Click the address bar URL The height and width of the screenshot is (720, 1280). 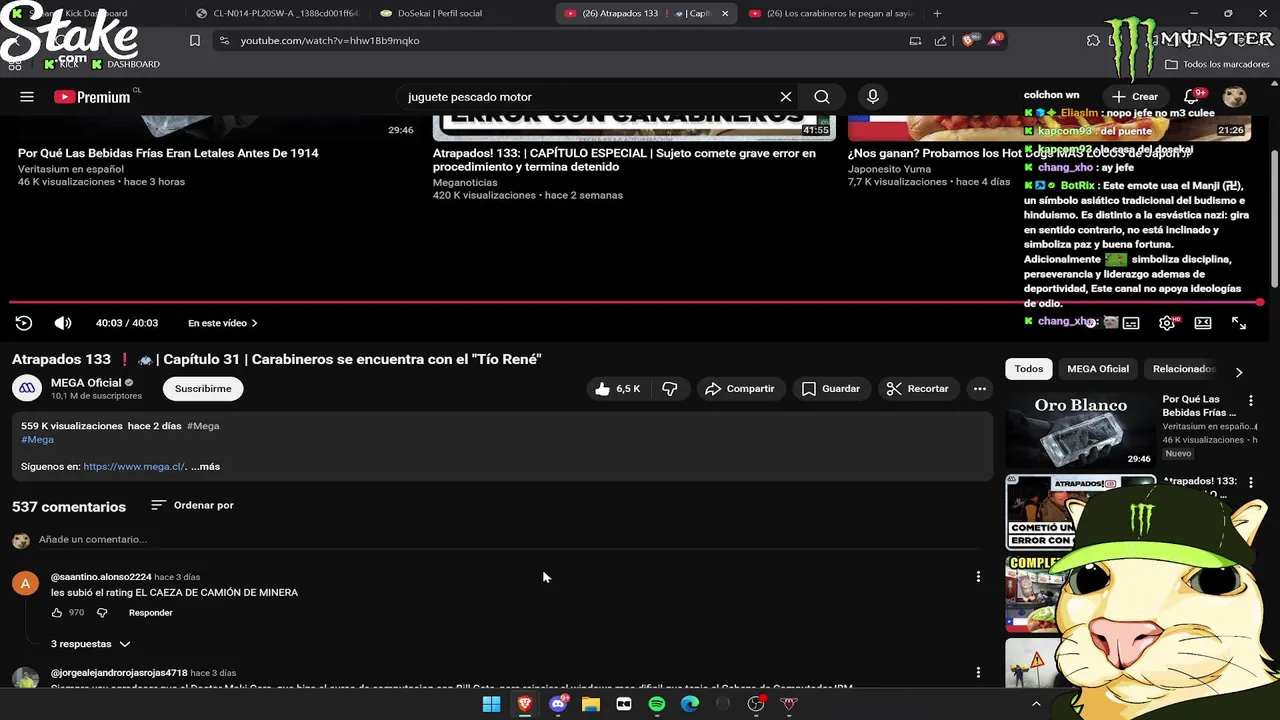tap(330, 41)
